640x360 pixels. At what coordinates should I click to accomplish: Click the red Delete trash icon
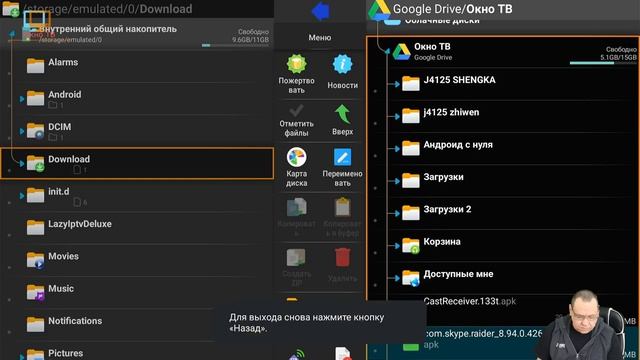(x=342, y=257)
